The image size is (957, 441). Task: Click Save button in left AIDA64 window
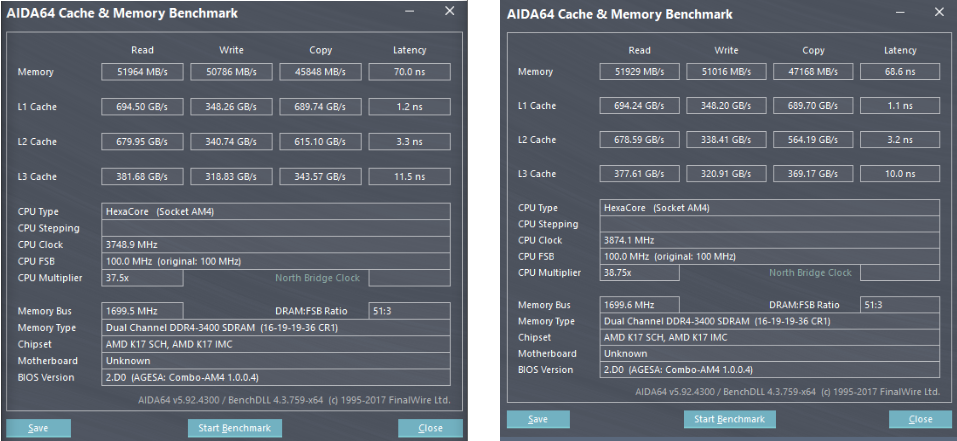click(x=38, y=428)
